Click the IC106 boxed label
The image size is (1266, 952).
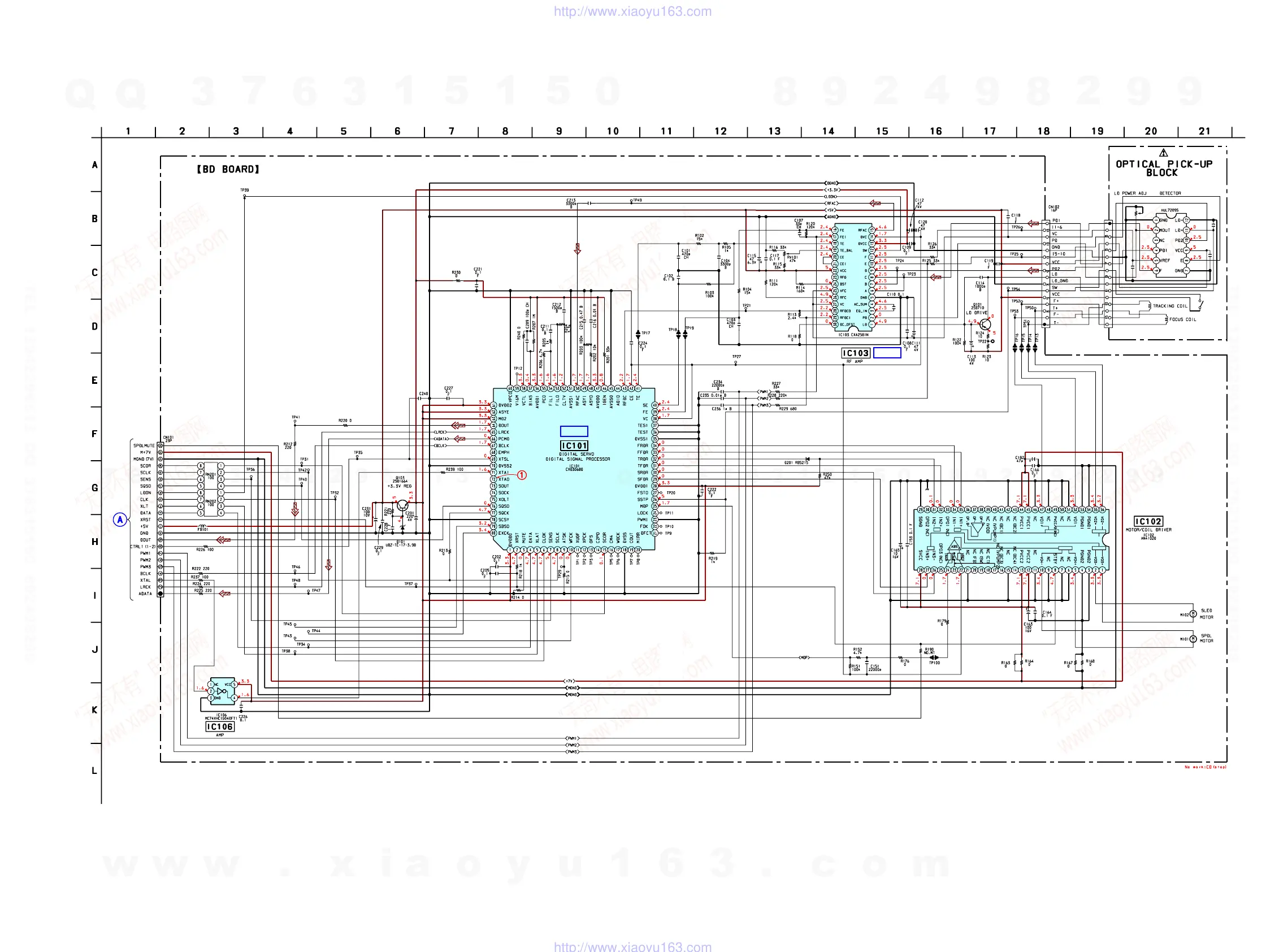point(220,726)
